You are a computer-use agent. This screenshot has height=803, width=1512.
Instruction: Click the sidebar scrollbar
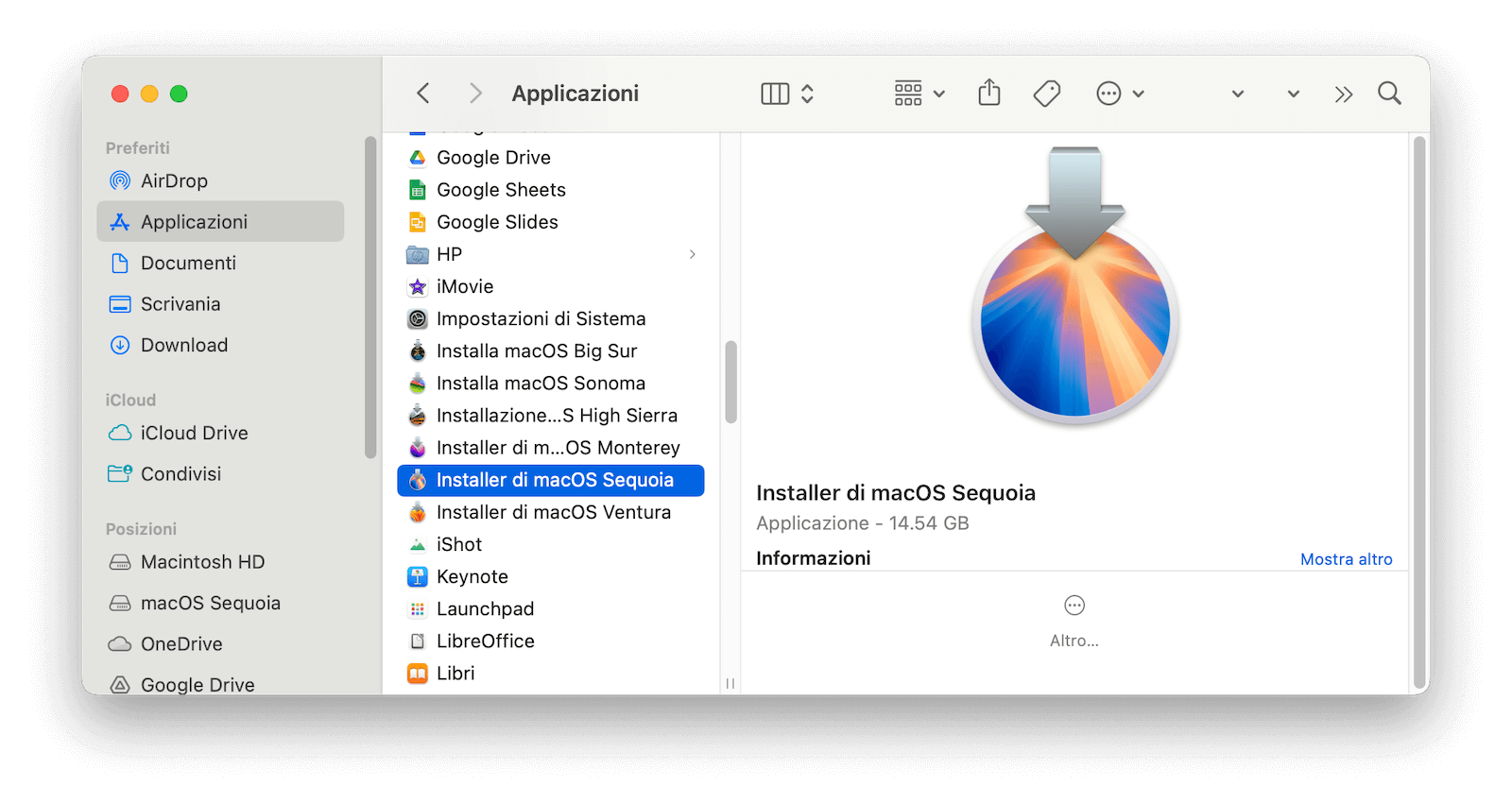(x=370, y=298)
